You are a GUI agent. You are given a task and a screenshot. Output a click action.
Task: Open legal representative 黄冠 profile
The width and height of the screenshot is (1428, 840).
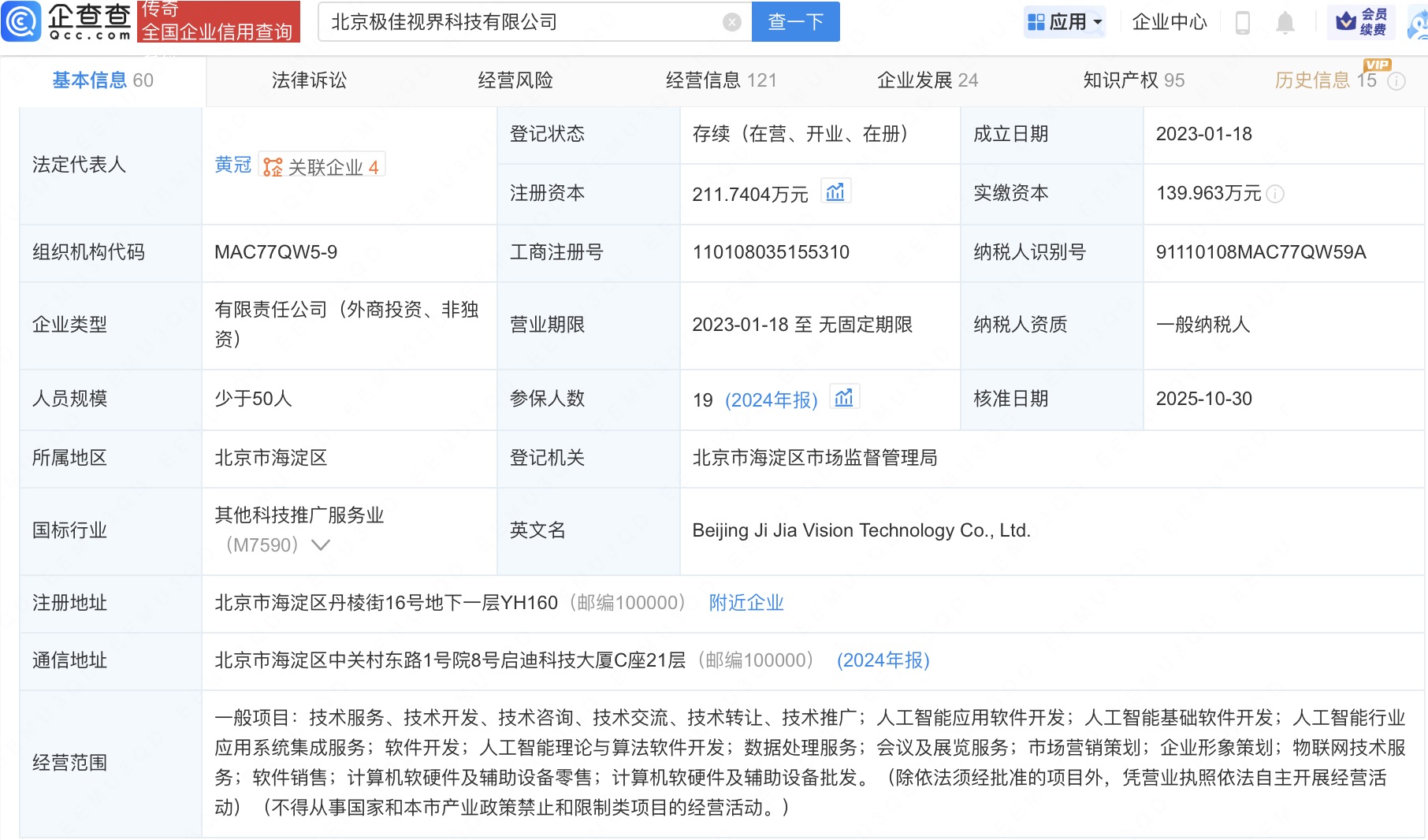point(232,165)
